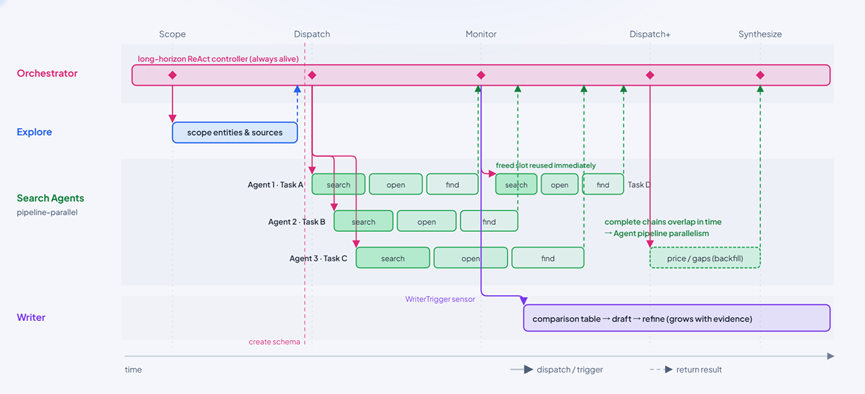Click the Agent 1 · Task A label
Screen dimensions: 865x394
tap(275, 185)
